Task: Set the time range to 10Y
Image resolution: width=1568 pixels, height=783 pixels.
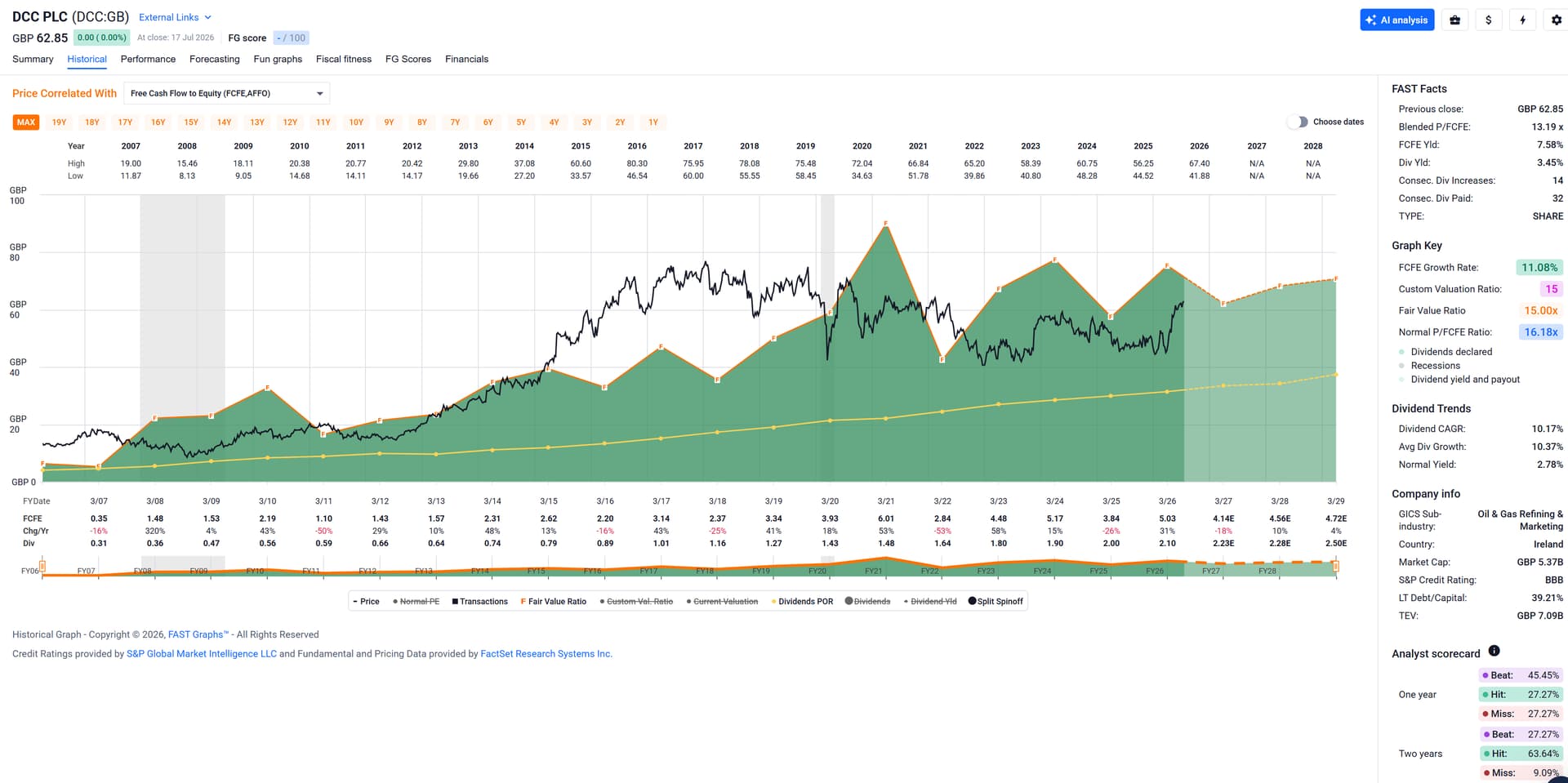Action: tap(356, 122)
